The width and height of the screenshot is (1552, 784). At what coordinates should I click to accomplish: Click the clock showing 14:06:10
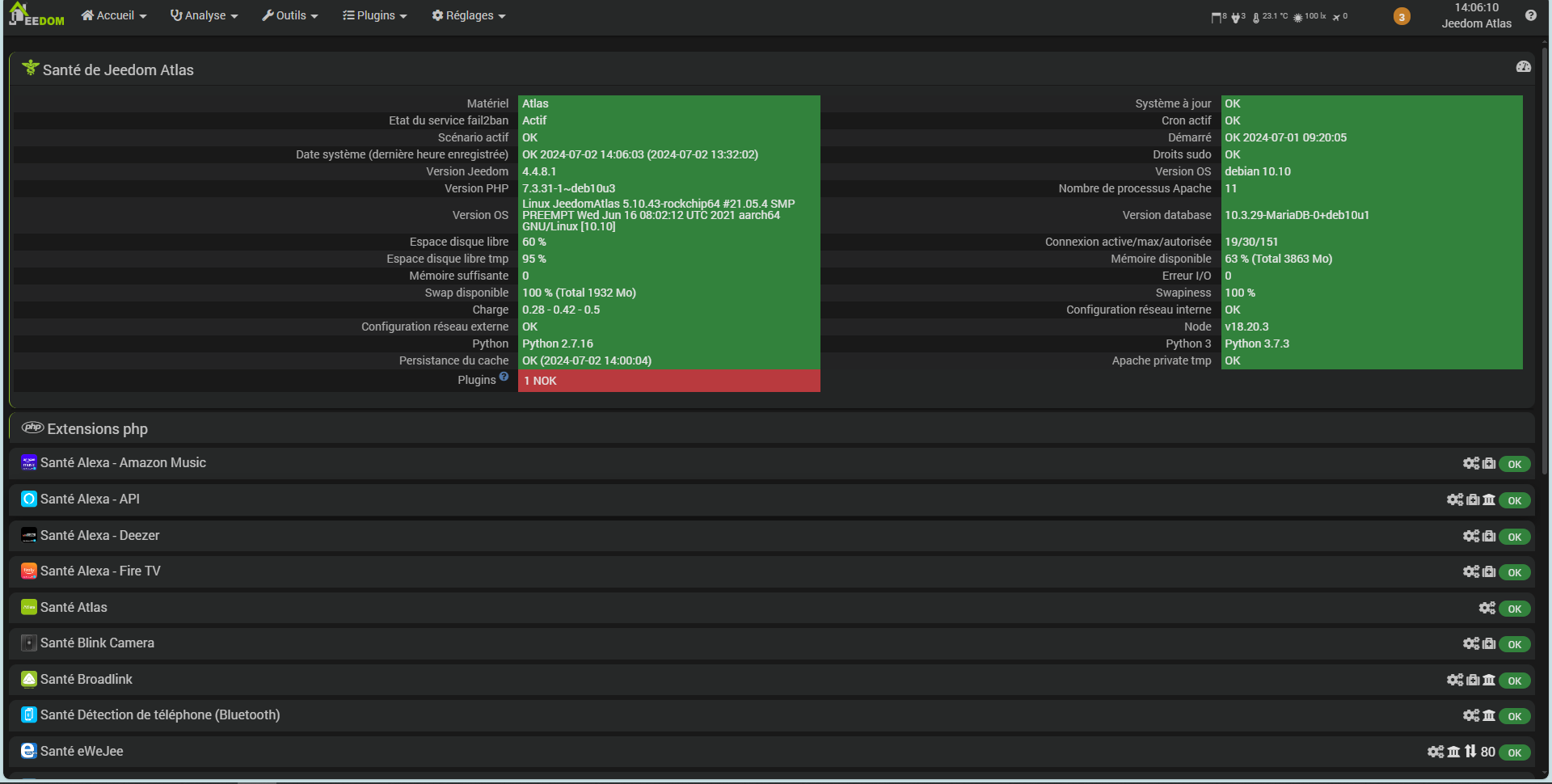click(x=1476, y=8)
